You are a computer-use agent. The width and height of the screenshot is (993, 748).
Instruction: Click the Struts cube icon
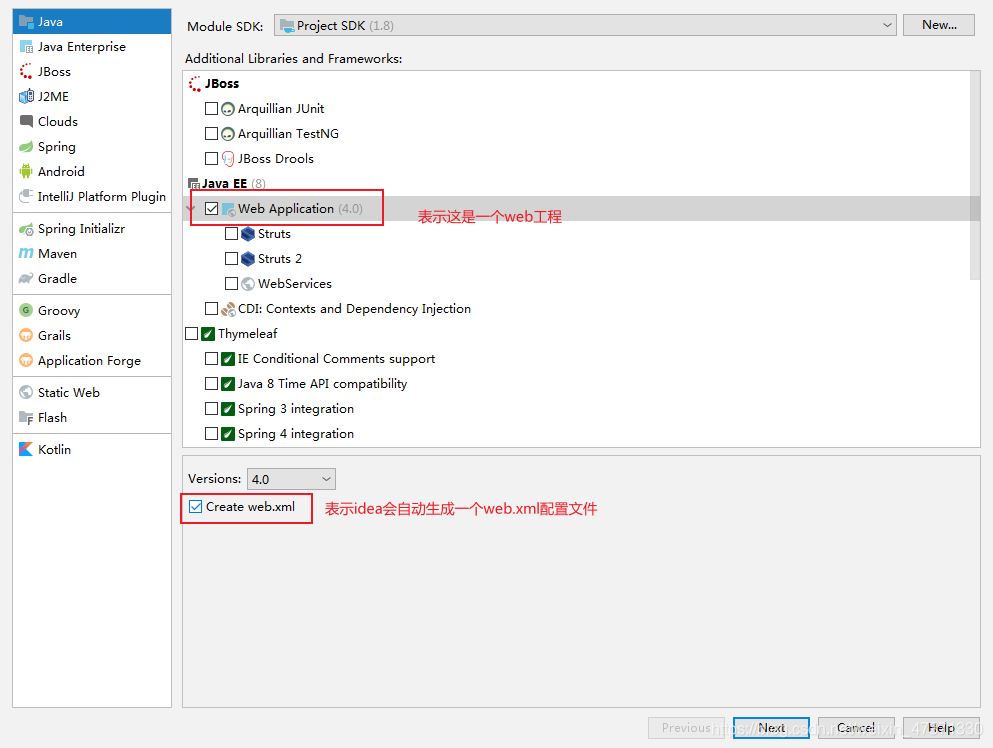click(x=248, y=234)
